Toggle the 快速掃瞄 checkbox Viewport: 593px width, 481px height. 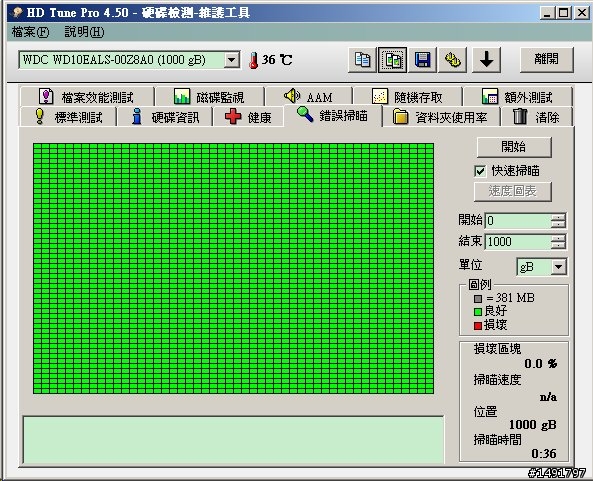click(x=480, y=171)
